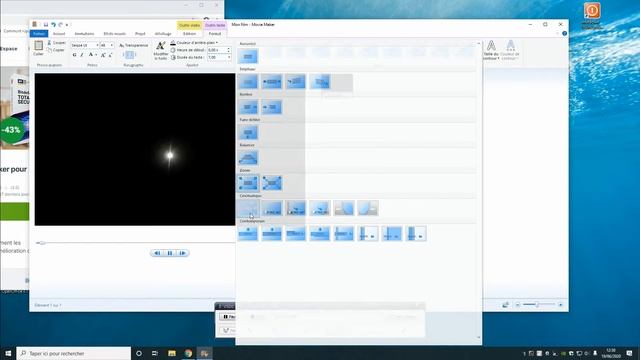Apply the fifth Contemporain text effect
The width and height of the screenshot is (640, 360).
click(x=344, y=234)
